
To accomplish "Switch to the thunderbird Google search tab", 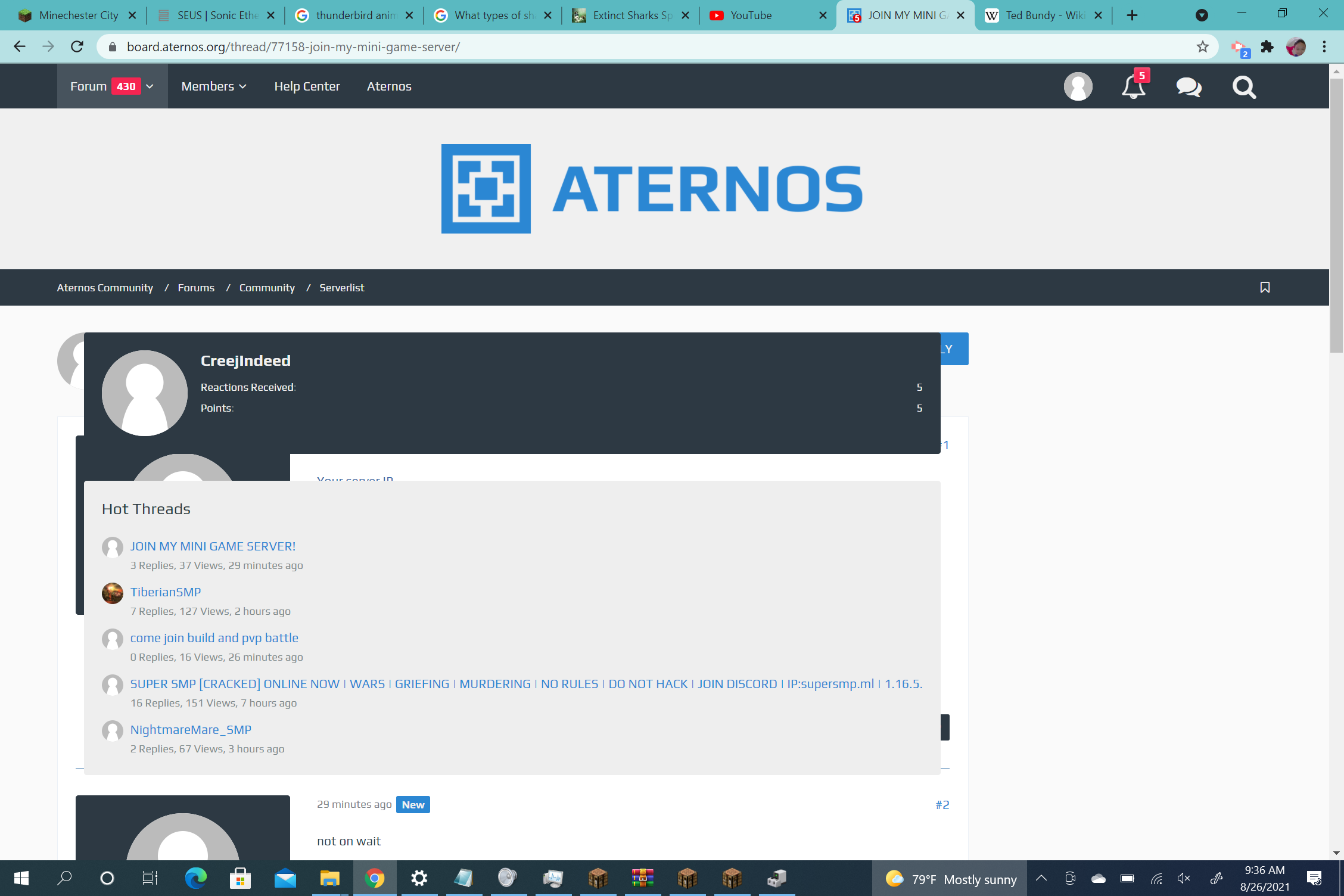I will (x=354, y=15).
